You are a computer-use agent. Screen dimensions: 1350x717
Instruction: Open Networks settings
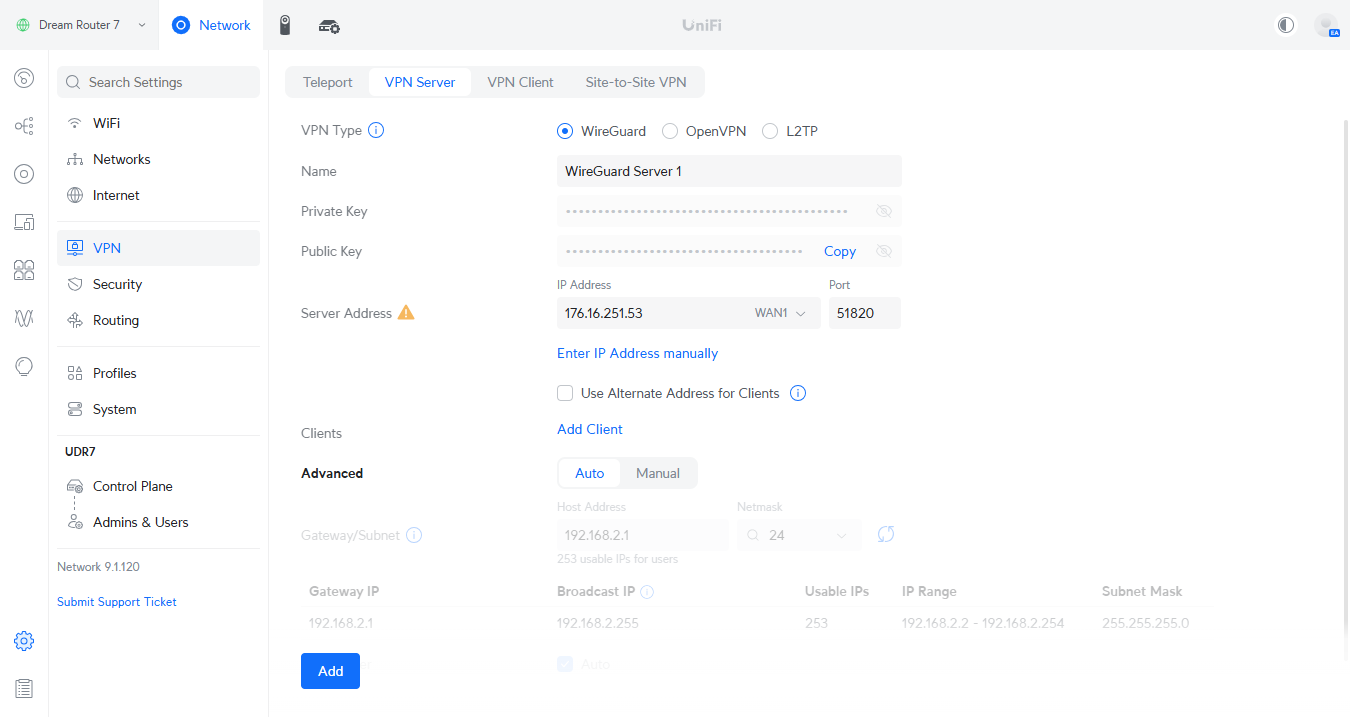click(158, 159)
